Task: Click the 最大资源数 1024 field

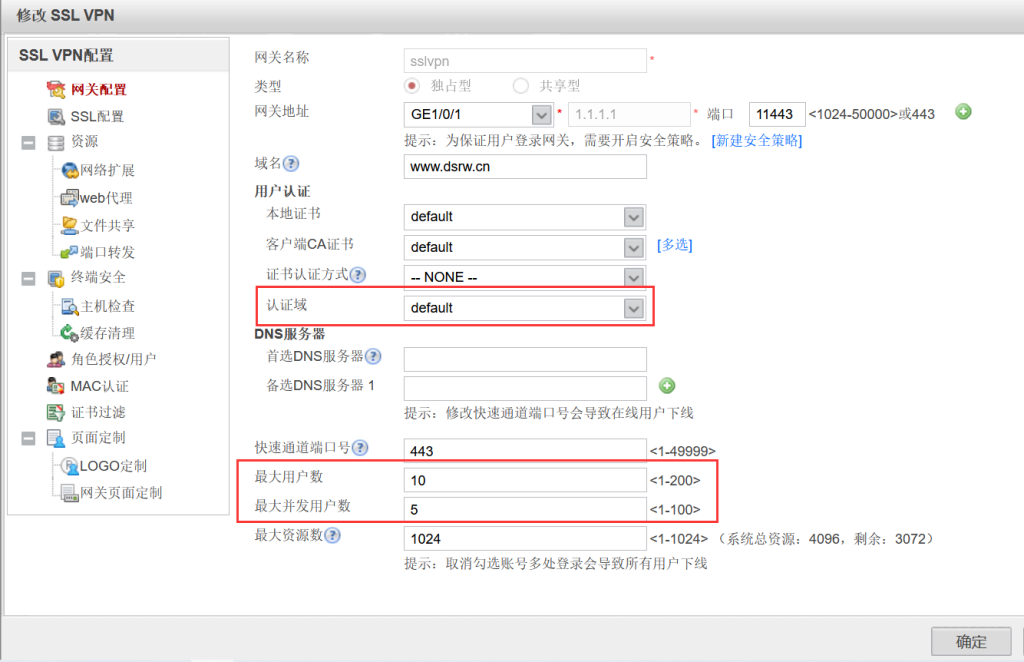Action: click(525, 539)
